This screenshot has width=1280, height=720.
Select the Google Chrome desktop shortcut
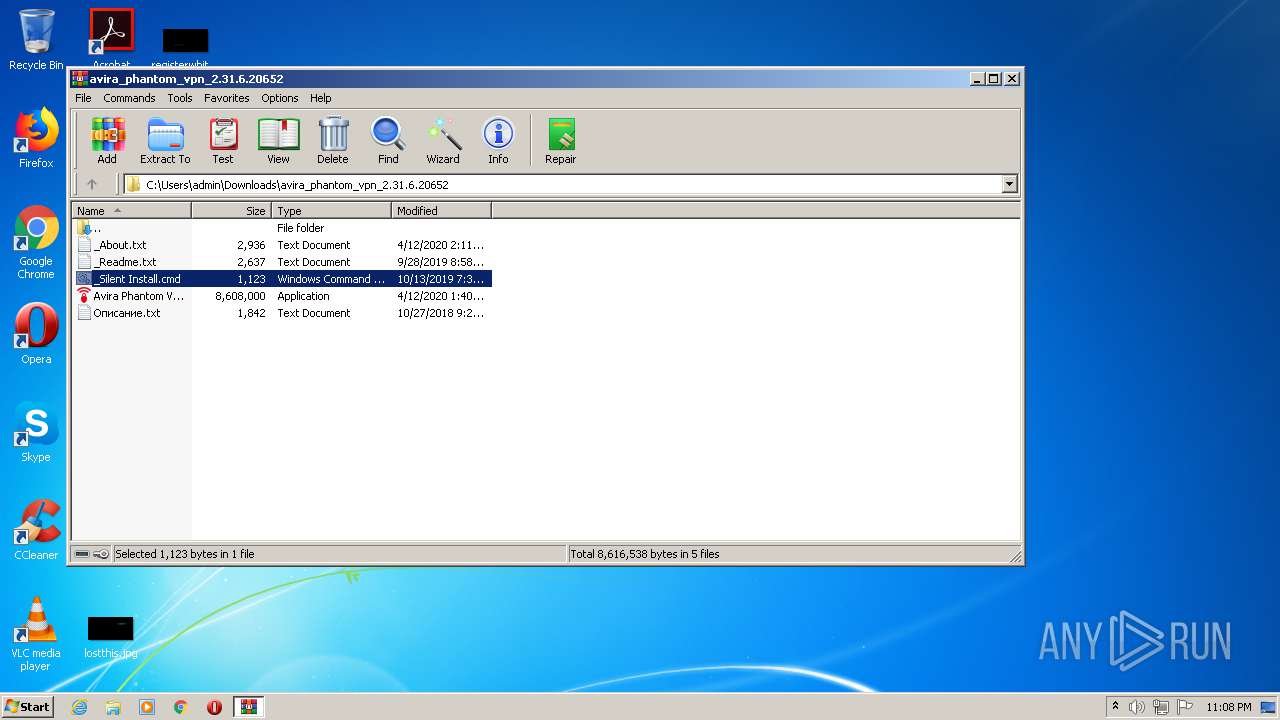[36, 242]
